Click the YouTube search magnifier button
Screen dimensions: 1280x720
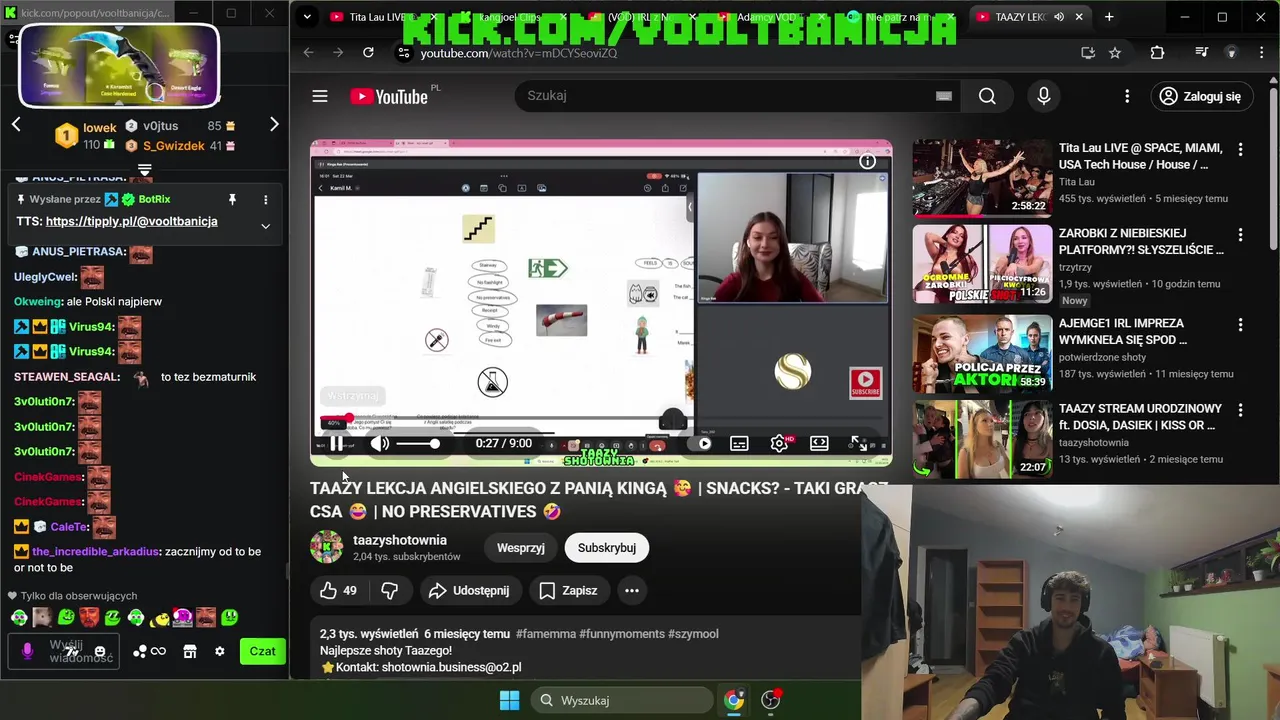987,96
